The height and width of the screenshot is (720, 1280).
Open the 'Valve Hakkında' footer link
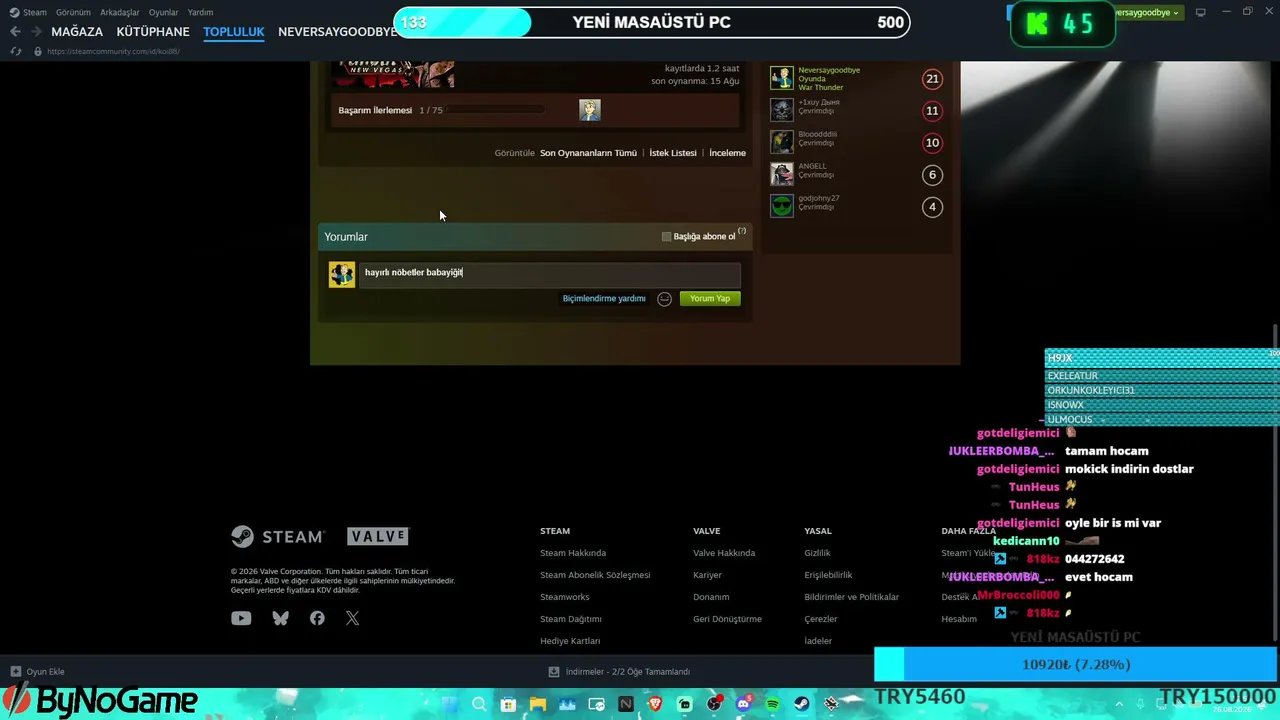[x=724, y=553]
